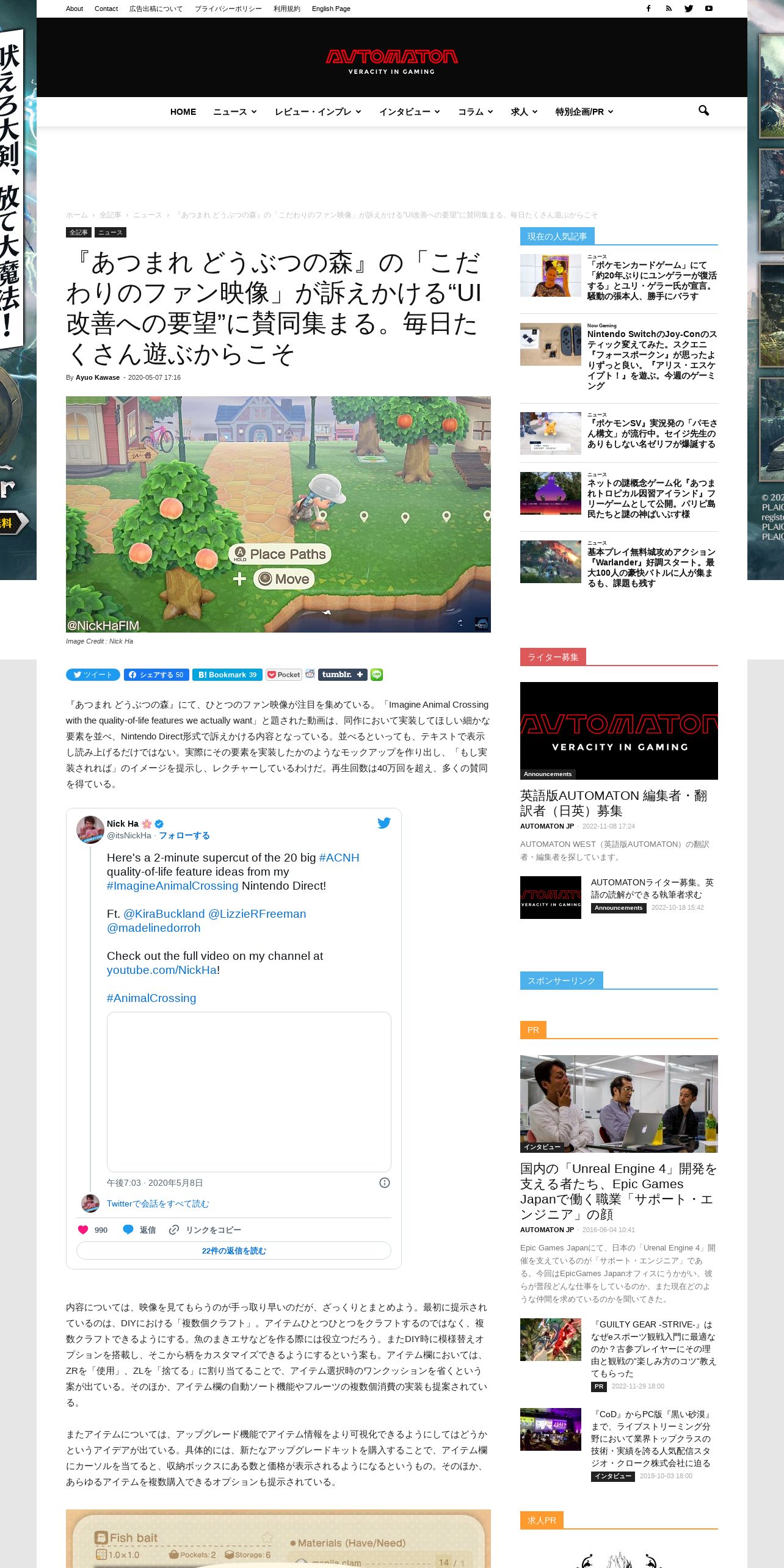Image resolution: width=784 pixels, height=1568 pixels.
Task: Expand the コラム menu
Action: pos(475,112)
